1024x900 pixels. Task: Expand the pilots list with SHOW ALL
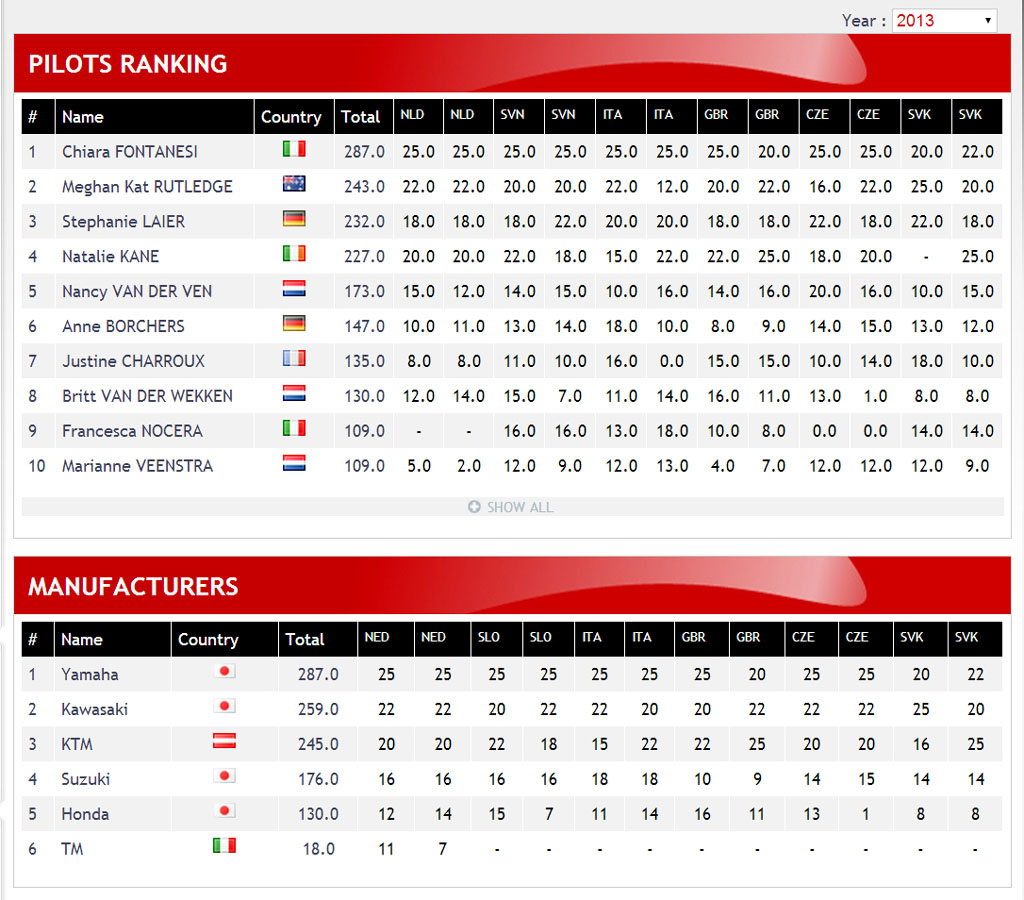click(x=519, y=507)
